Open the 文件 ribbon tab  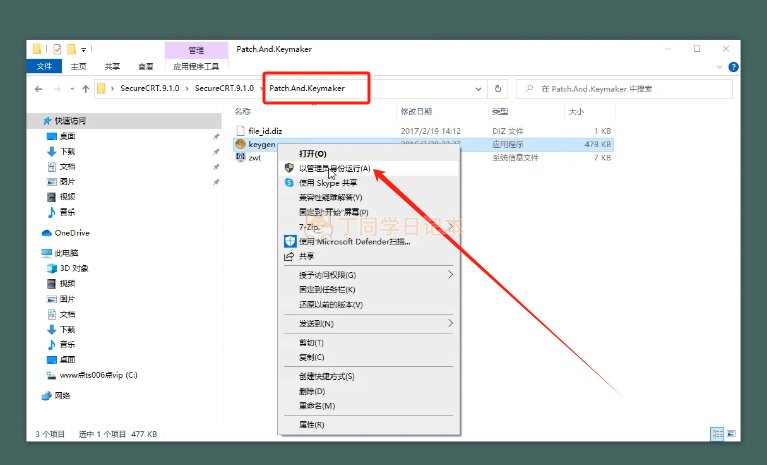(x=44, y=66)
